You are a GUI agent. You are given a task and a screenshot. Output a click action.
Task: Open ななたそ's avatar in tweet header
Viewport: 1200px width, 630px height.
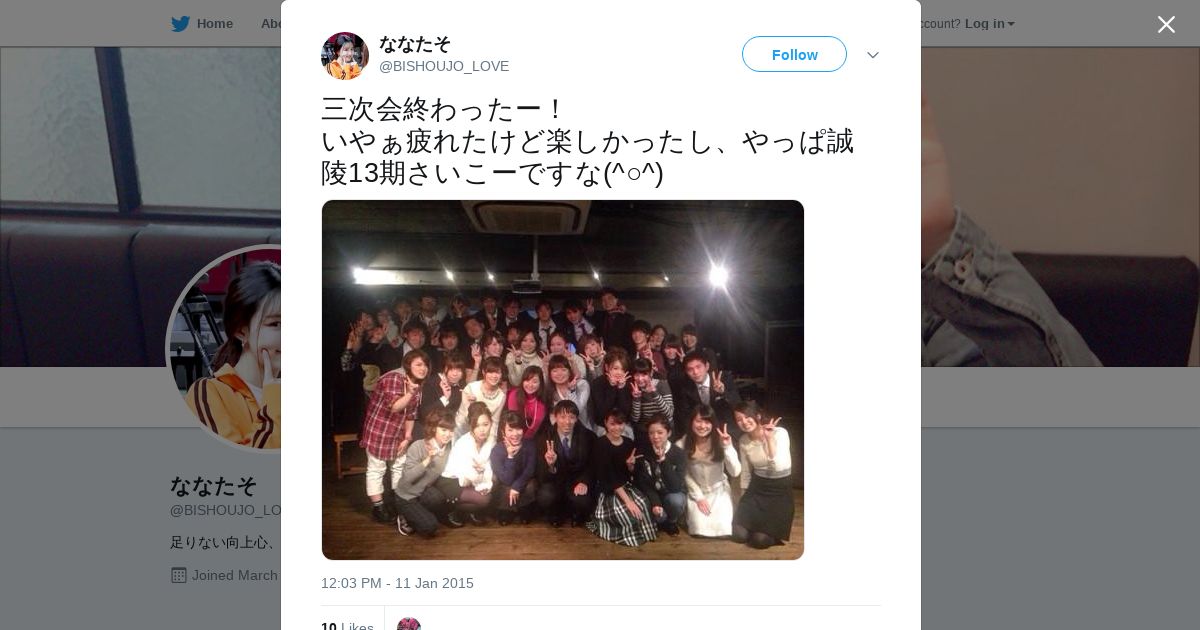tap(345, 55)
